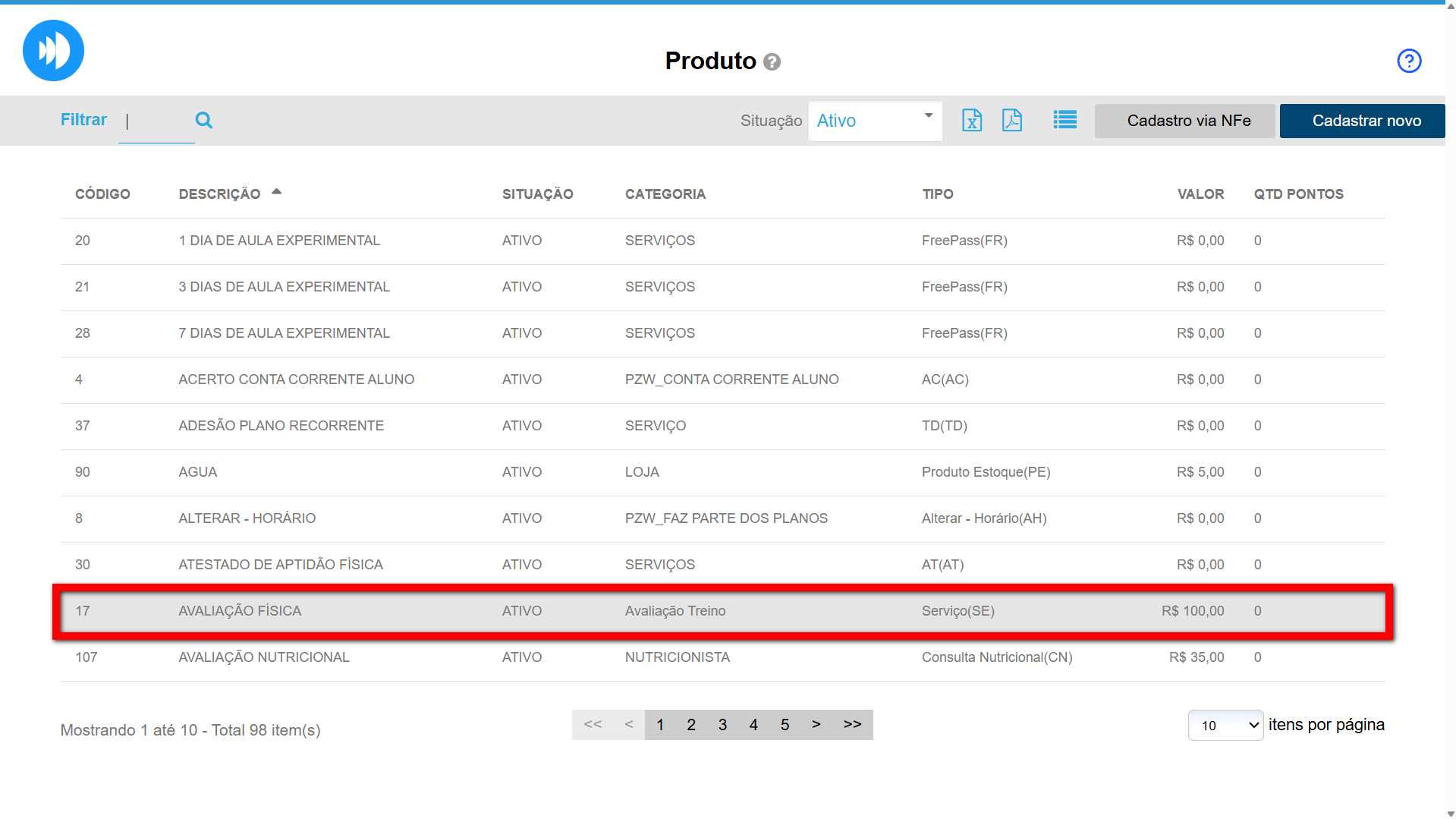Image resolution: width=1456 pixels, height=819 pixels.
Task: Select the AGUA product row
Action: tap(198, 472)
